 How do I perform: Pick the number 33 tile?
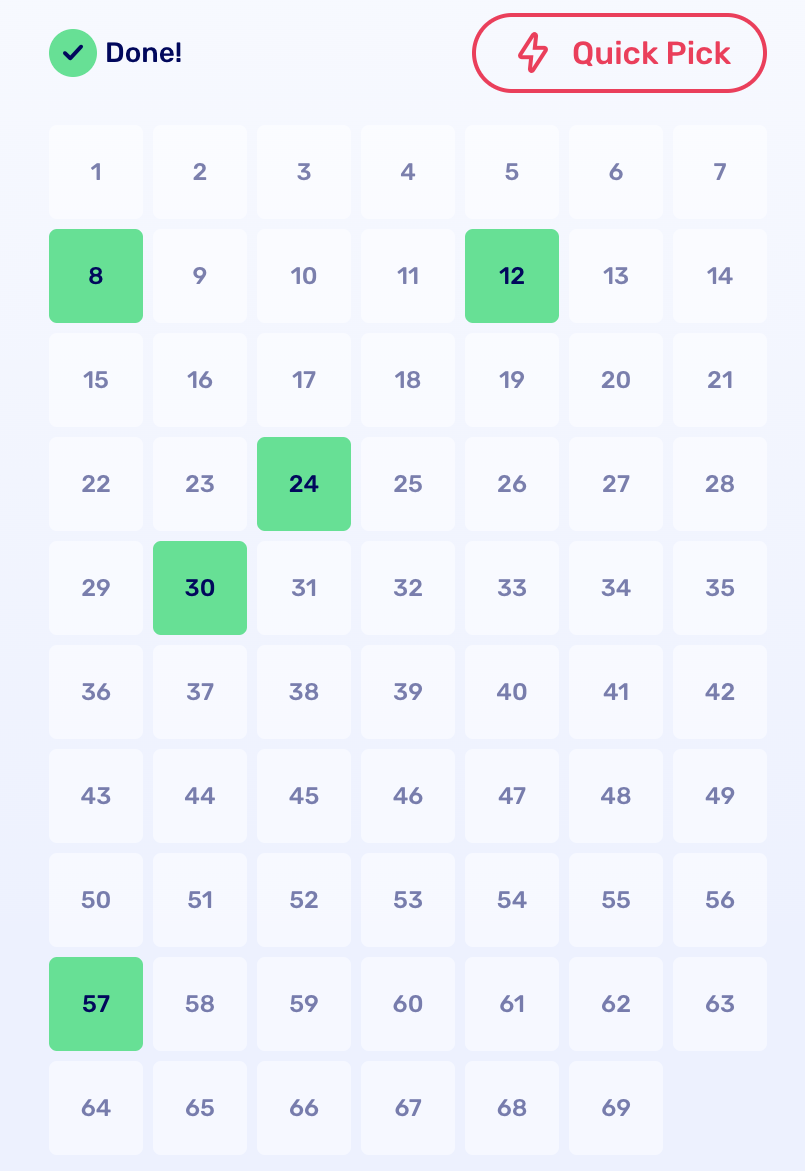pos(512,588)
